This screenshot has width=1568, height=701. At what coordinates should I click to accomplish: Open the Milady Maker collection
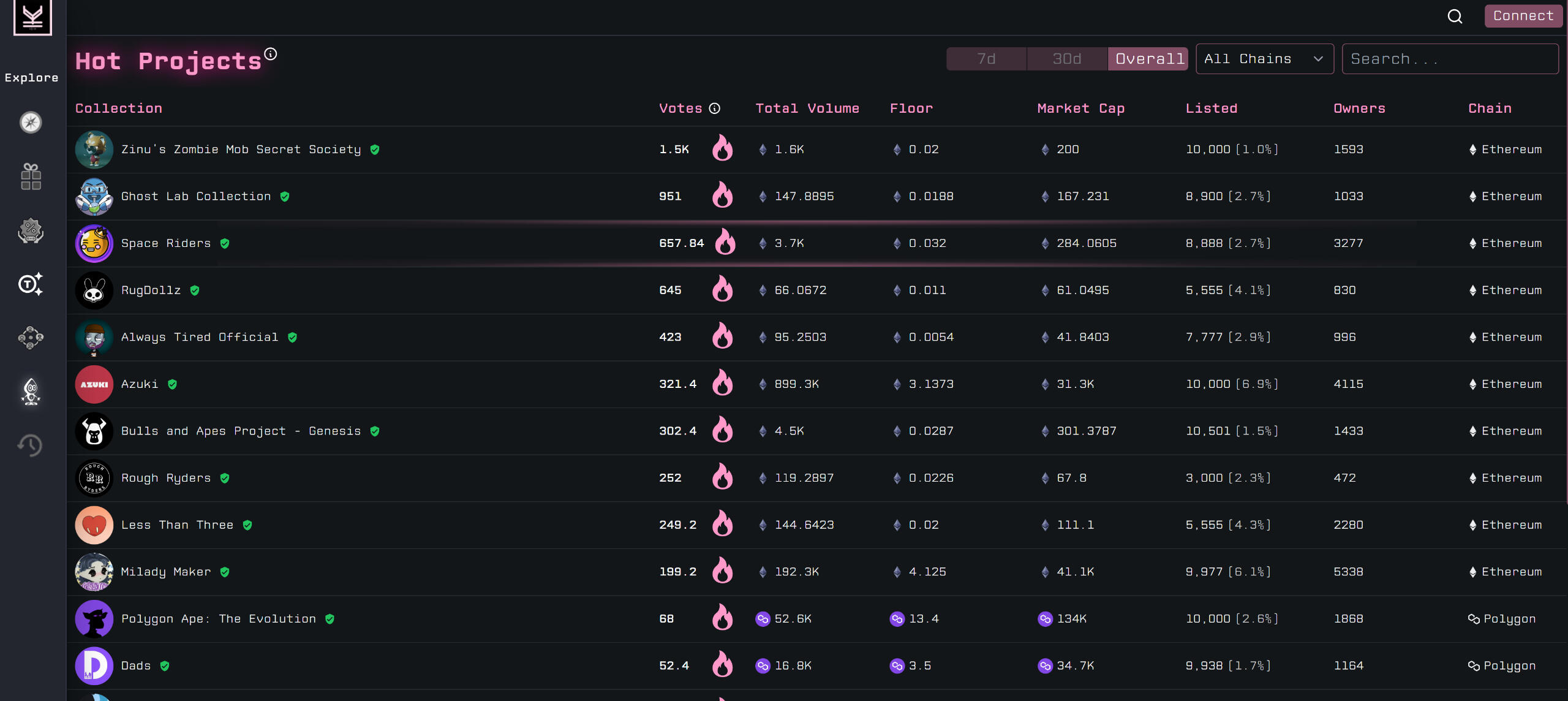(166, 572)
